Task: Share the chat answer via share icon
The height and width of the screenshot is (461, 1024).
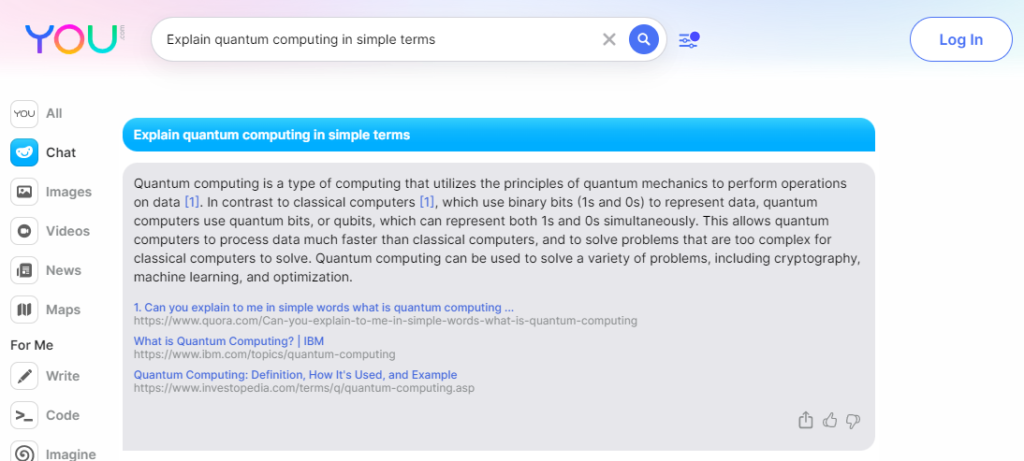Action: pyautogui.click(x=806, y=420)
